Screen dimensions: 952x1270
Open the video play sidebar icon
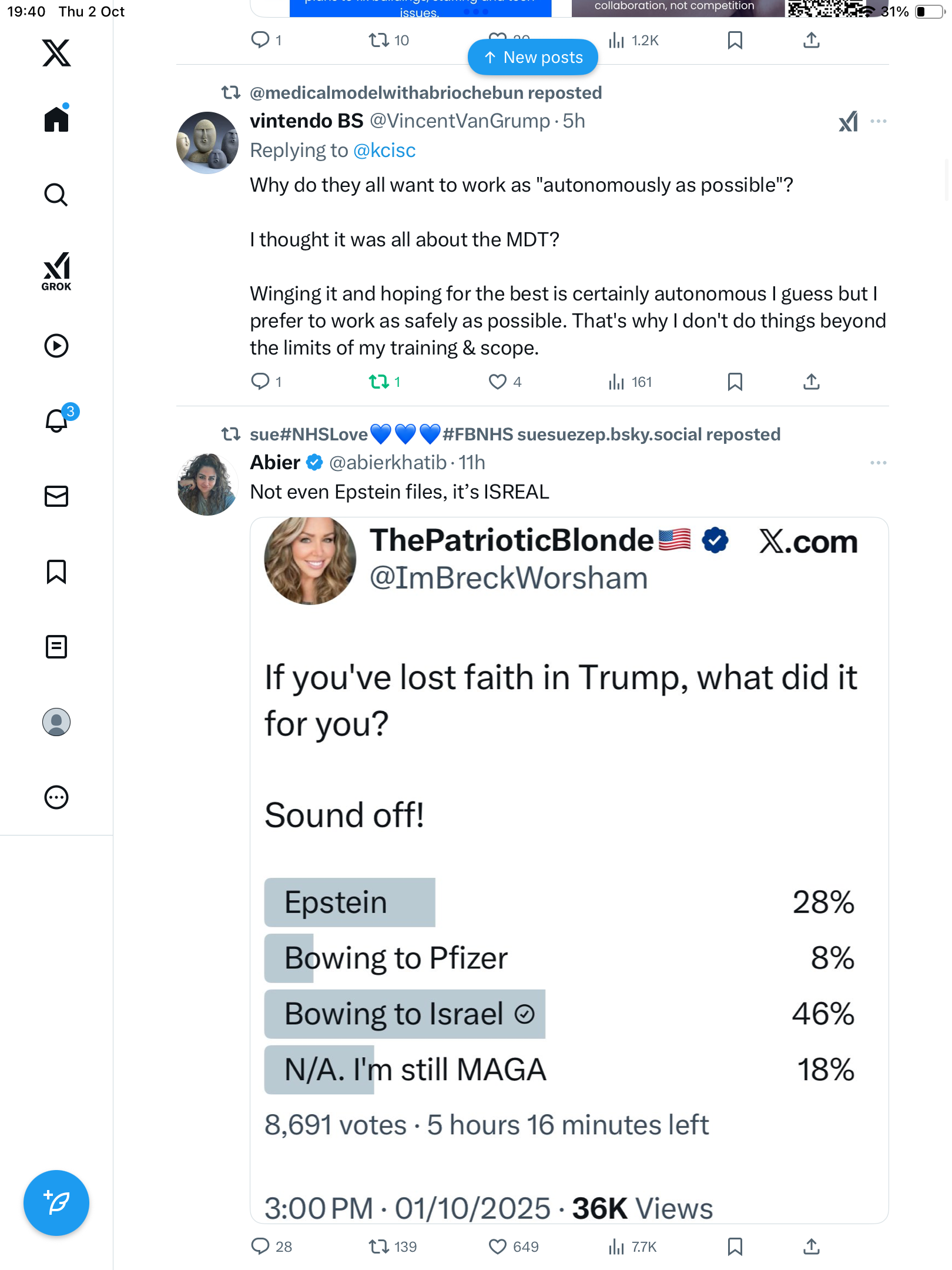pos(56,346)
